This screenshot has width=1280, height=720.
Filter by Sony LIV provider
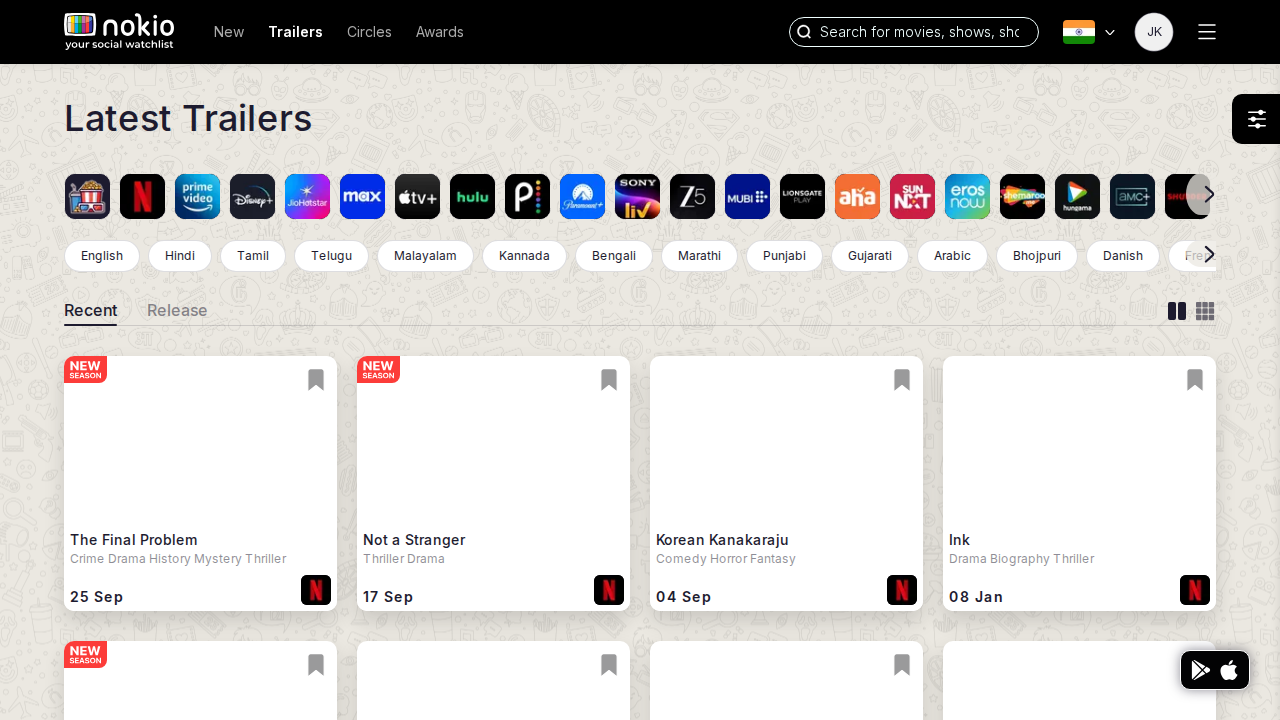pyautogui.click(x=637, y=196)
